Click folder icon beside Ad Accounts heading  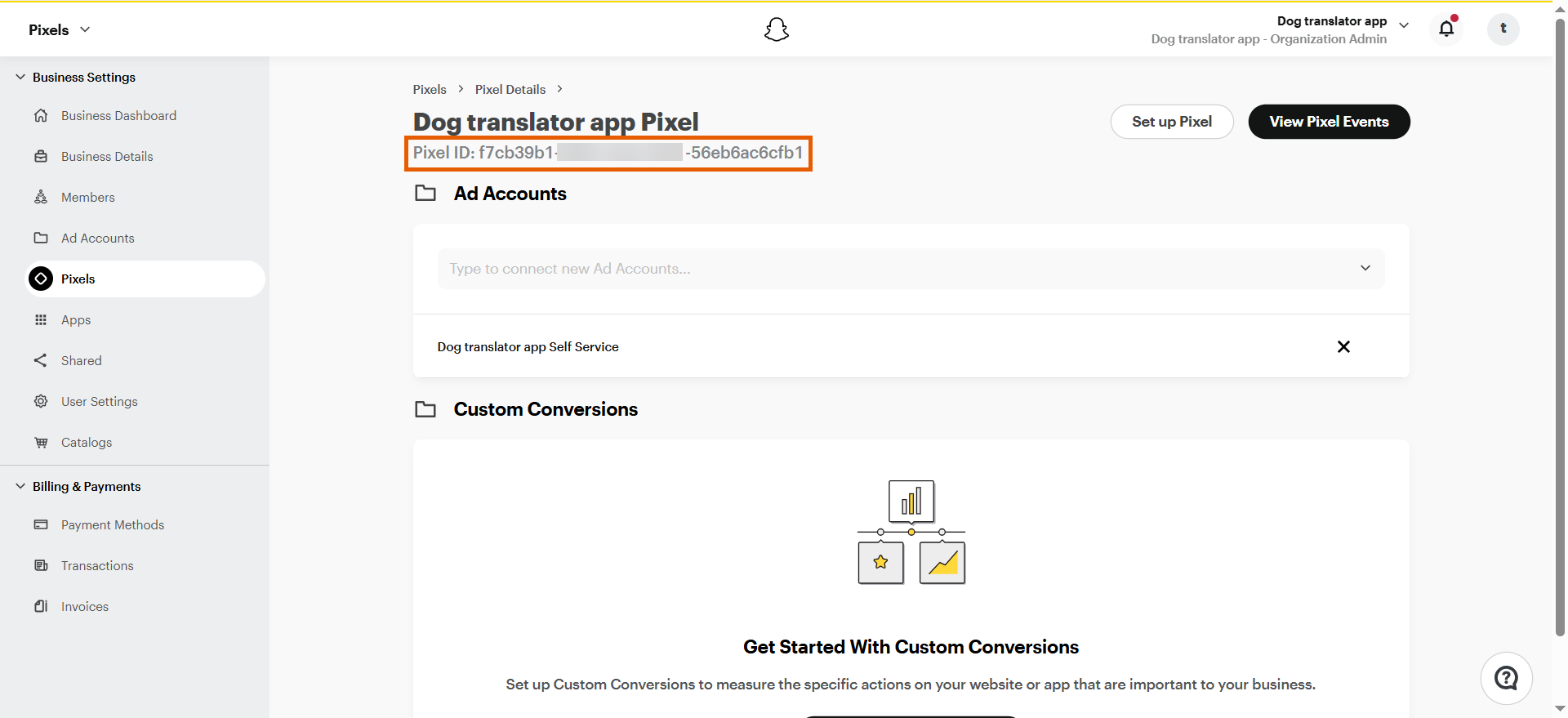click(x=425, y=194)
